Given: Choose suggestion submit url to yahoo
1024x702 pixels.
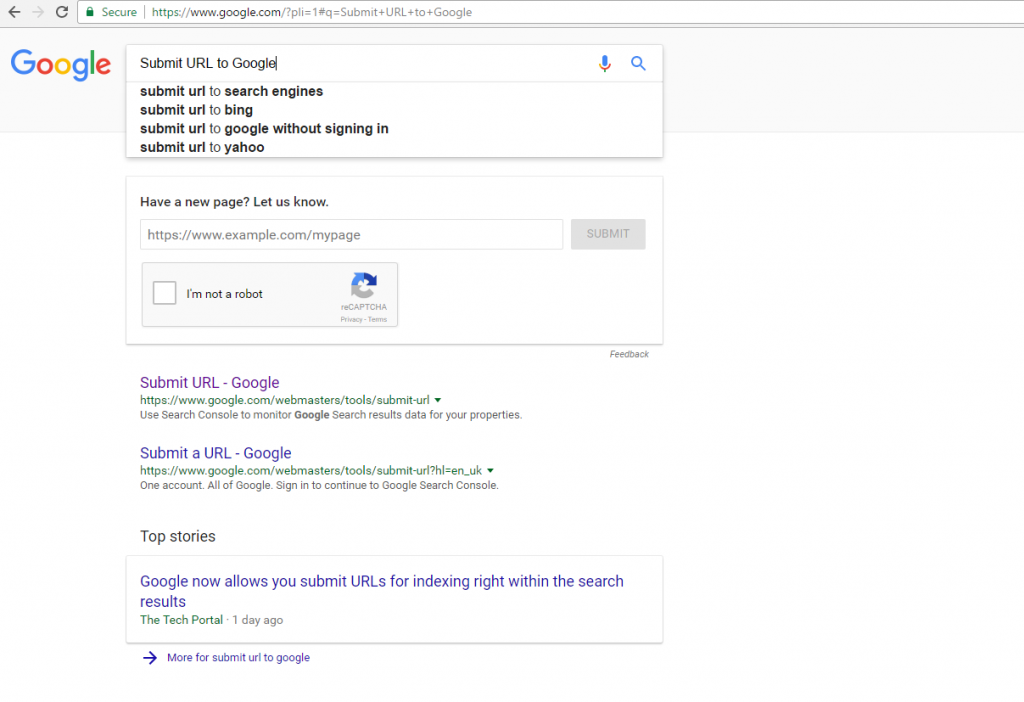Looking at the screenshot, I should click(x=201, y=146).
